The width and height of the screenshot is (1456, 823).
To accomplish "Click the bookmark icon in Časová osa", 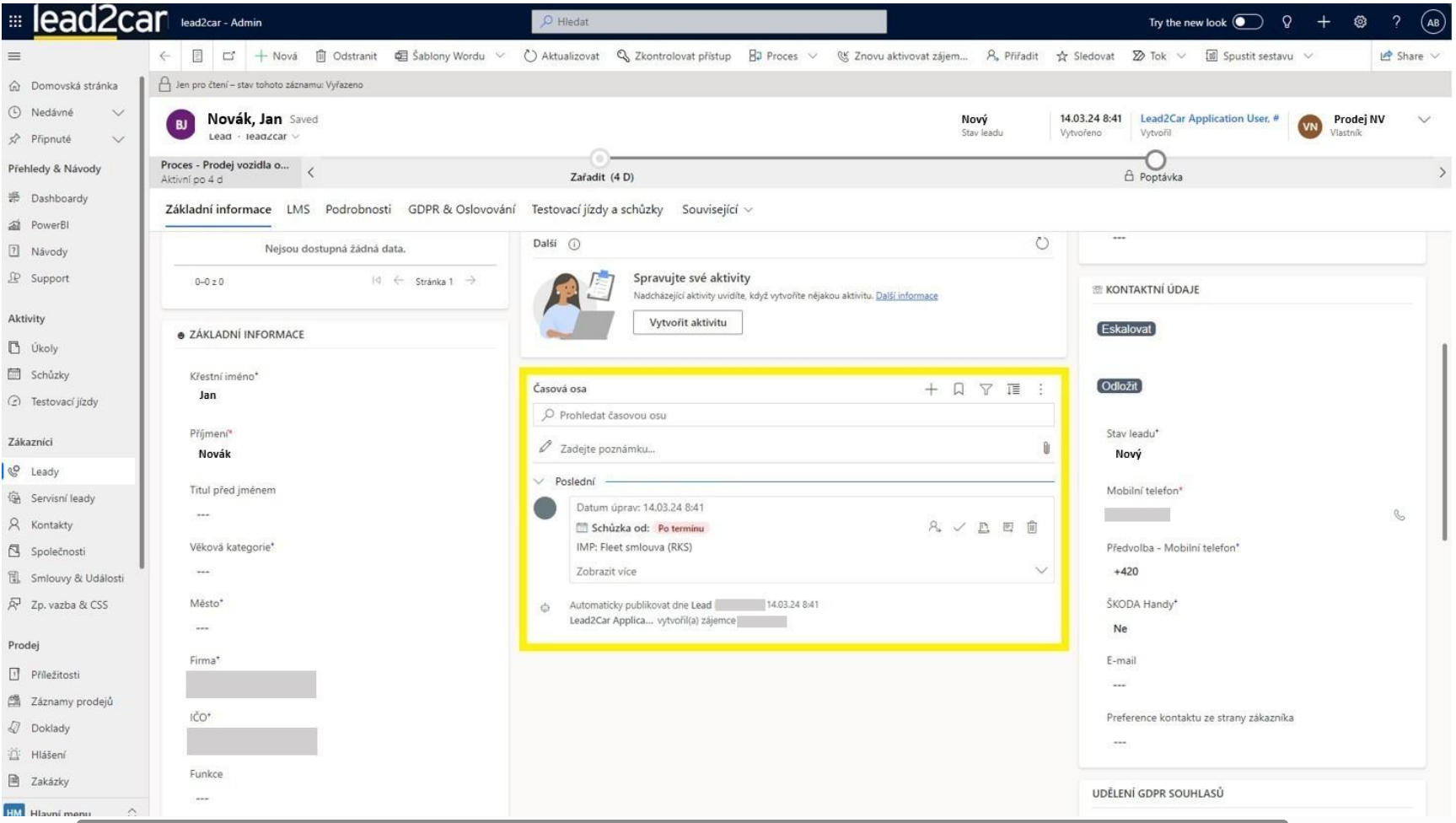I will [959, 389].
